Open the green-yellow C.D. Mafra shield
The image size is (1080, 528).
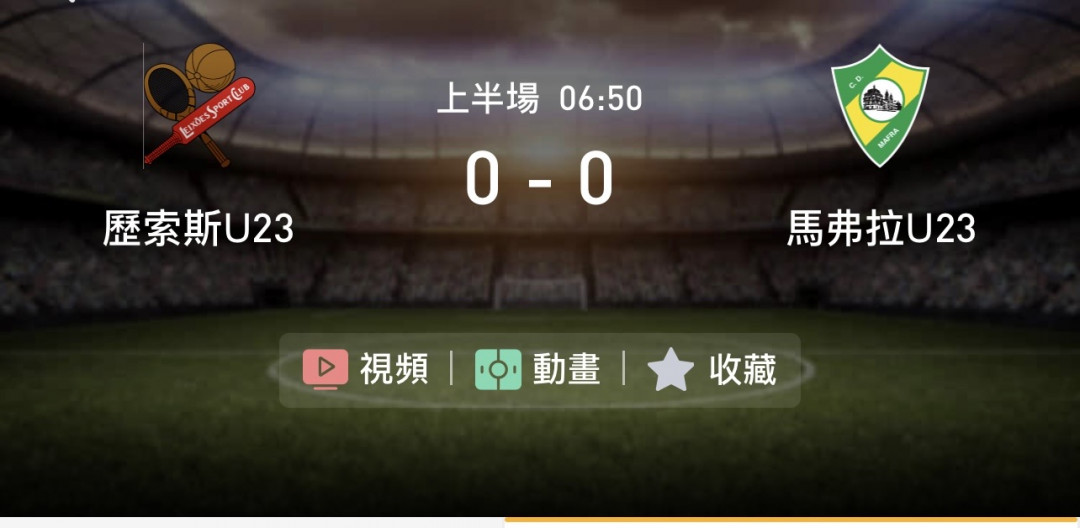[x=880, y=105]
